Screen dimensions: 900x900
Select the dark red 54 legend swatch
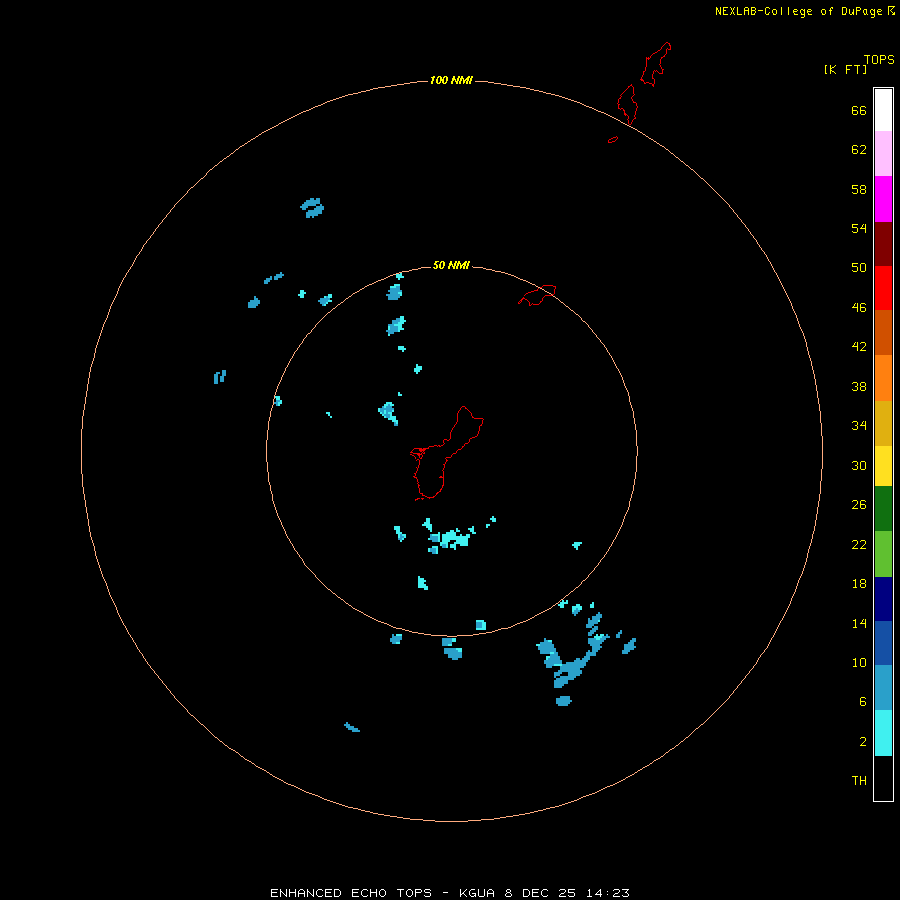point(883,244)
